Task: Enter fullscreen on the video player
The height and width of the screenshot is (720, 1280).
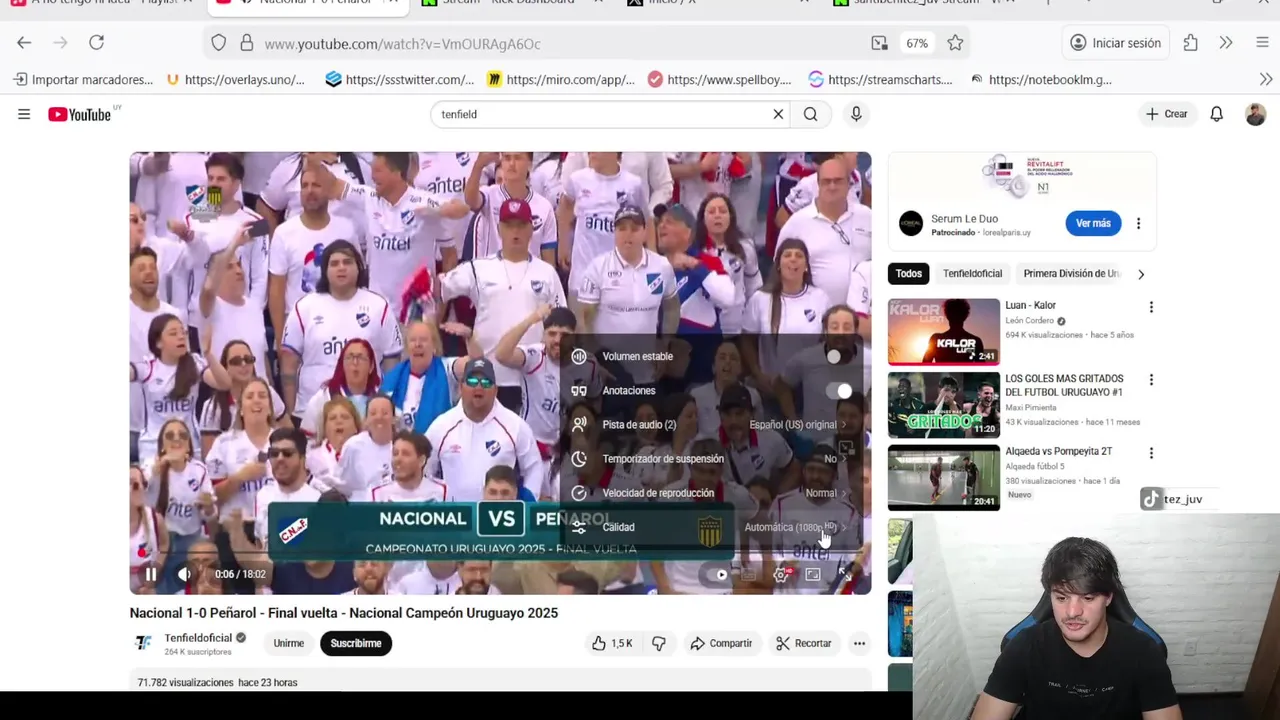Action: 845,574
